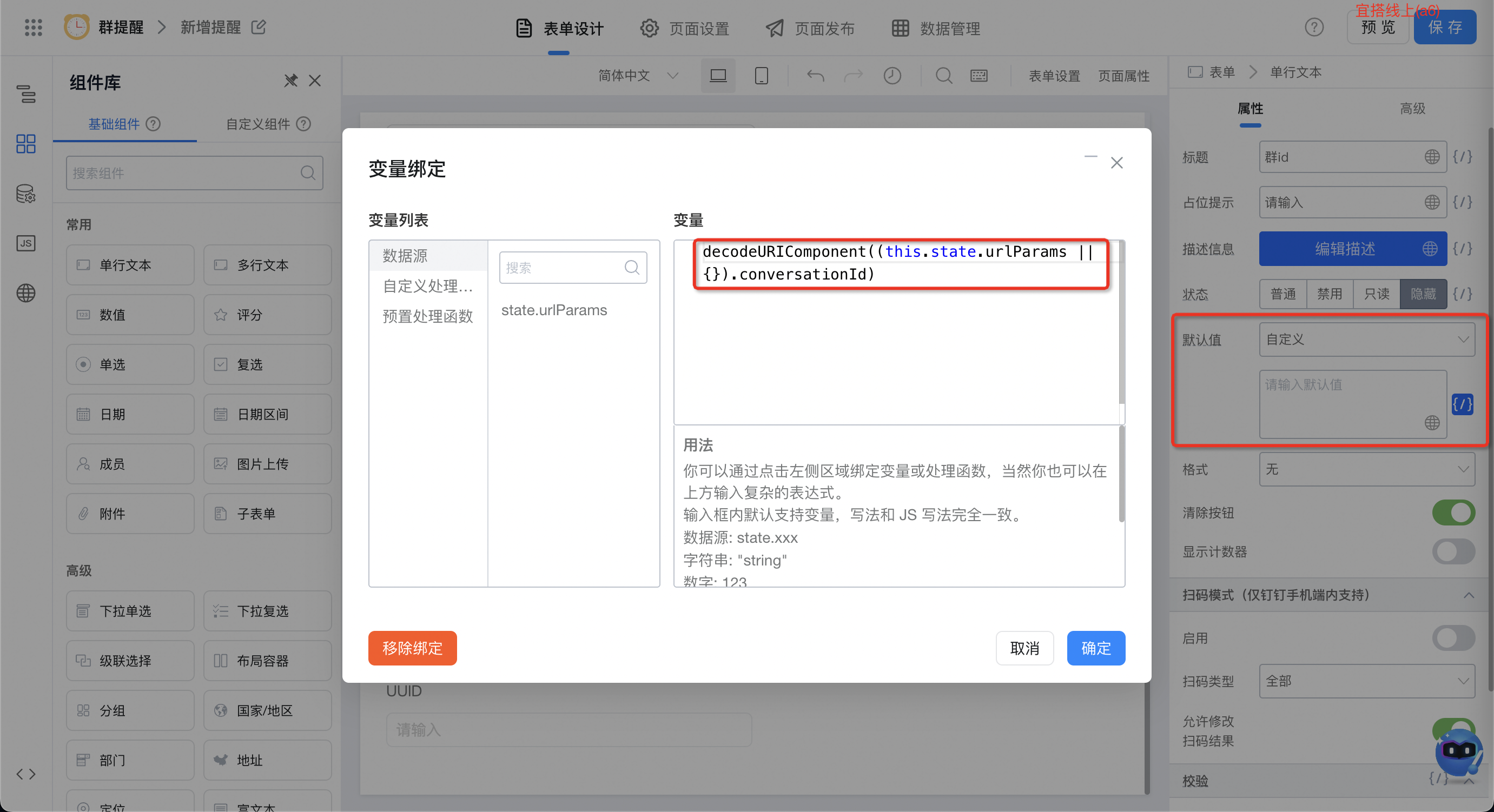Switch to 数据管理 tab
1494x812 pixels.
(x=935, y=29)
